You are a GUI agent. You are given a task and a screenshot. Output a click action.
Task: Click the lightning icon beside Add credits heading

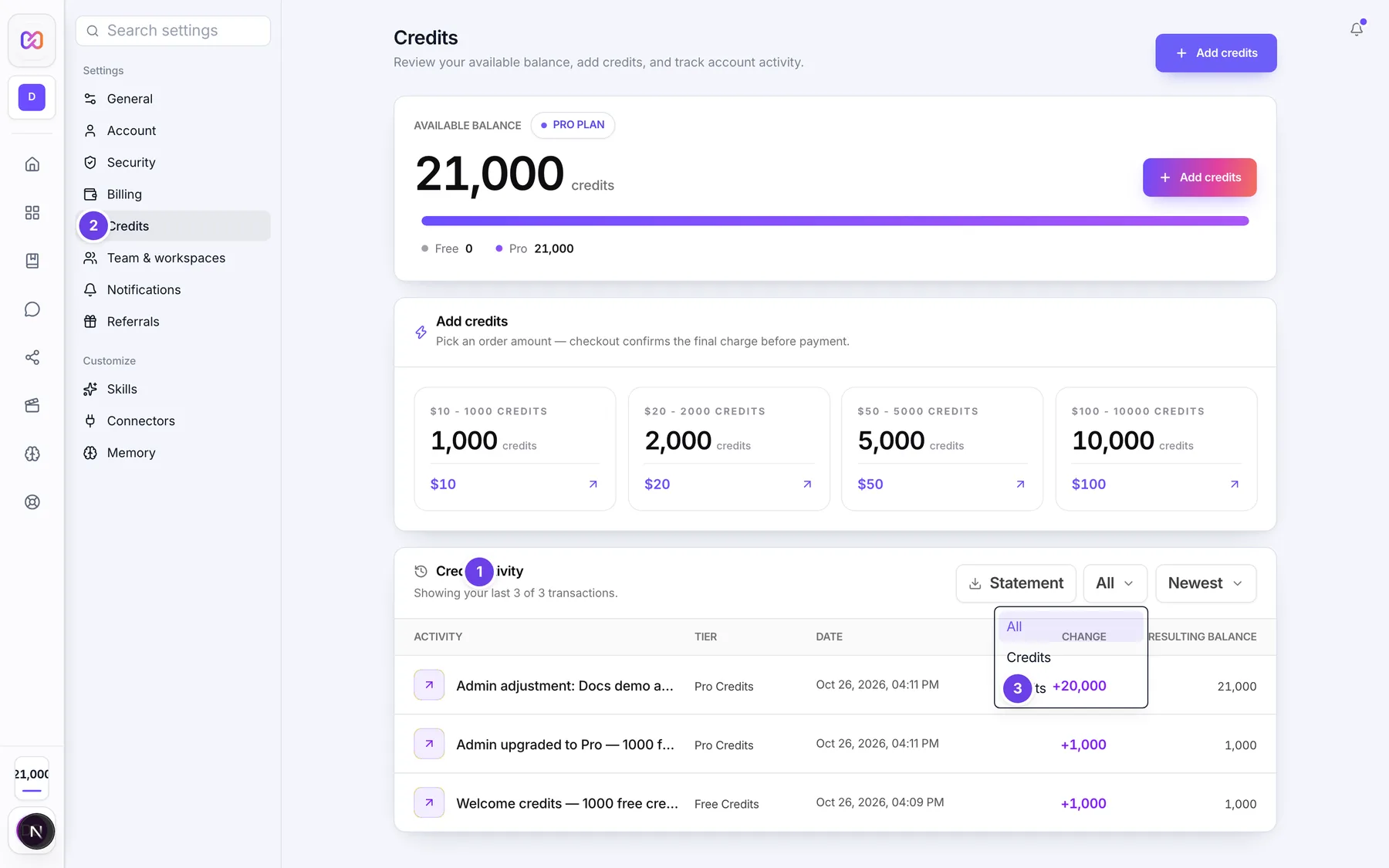(421, 332)
